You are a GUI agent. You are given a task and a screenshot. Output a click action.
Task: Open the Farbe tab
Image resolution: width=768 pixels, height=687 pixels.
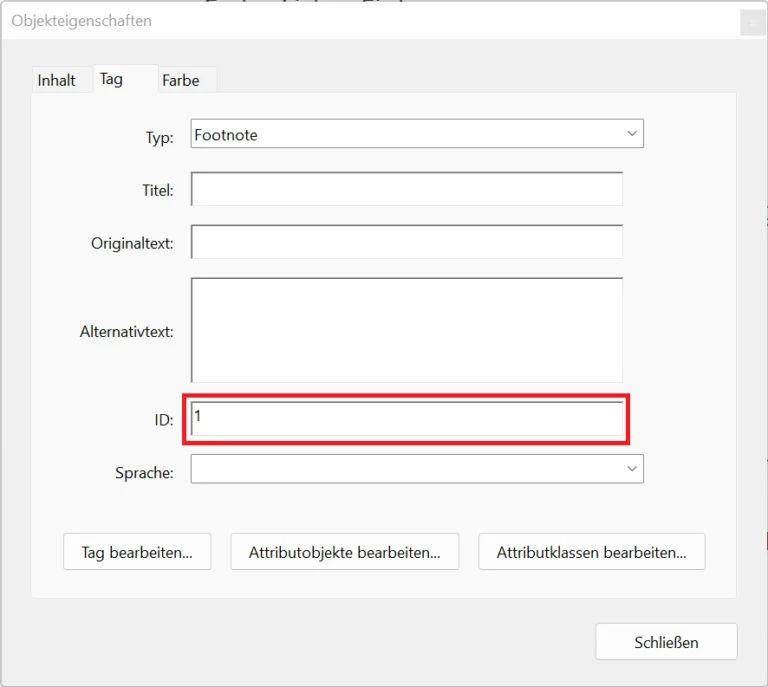(181, 80)
